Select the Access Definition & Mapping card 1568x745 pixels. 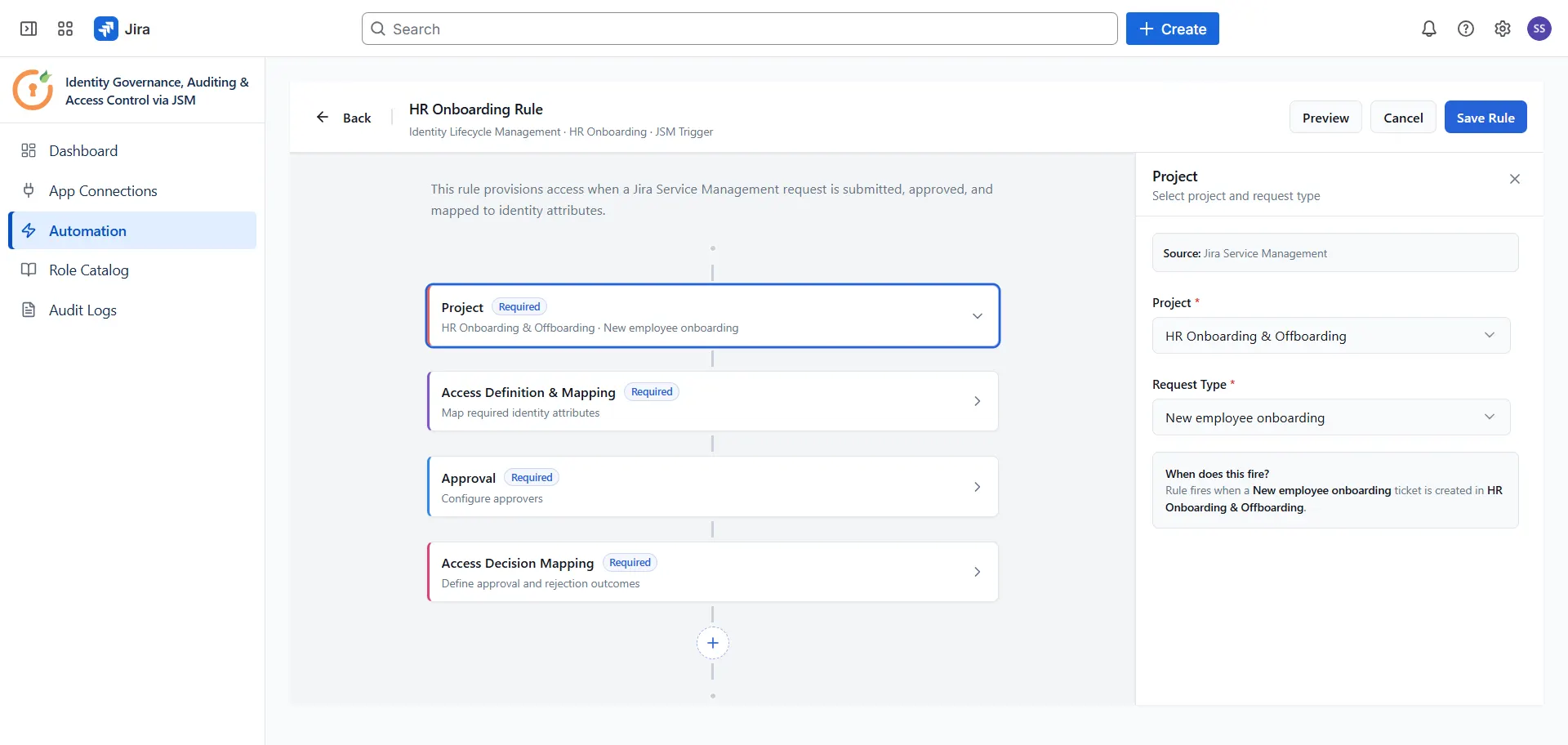713,401
